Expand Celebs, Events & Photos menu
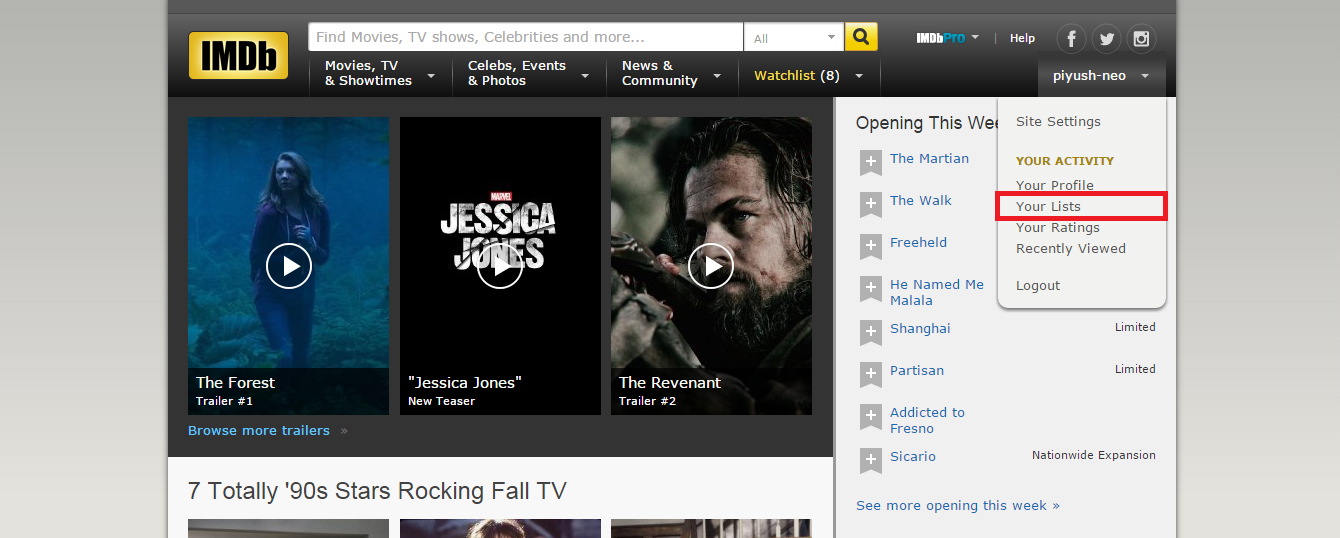This screenshot has height=538, width=1340. click(x=528, y=74)
